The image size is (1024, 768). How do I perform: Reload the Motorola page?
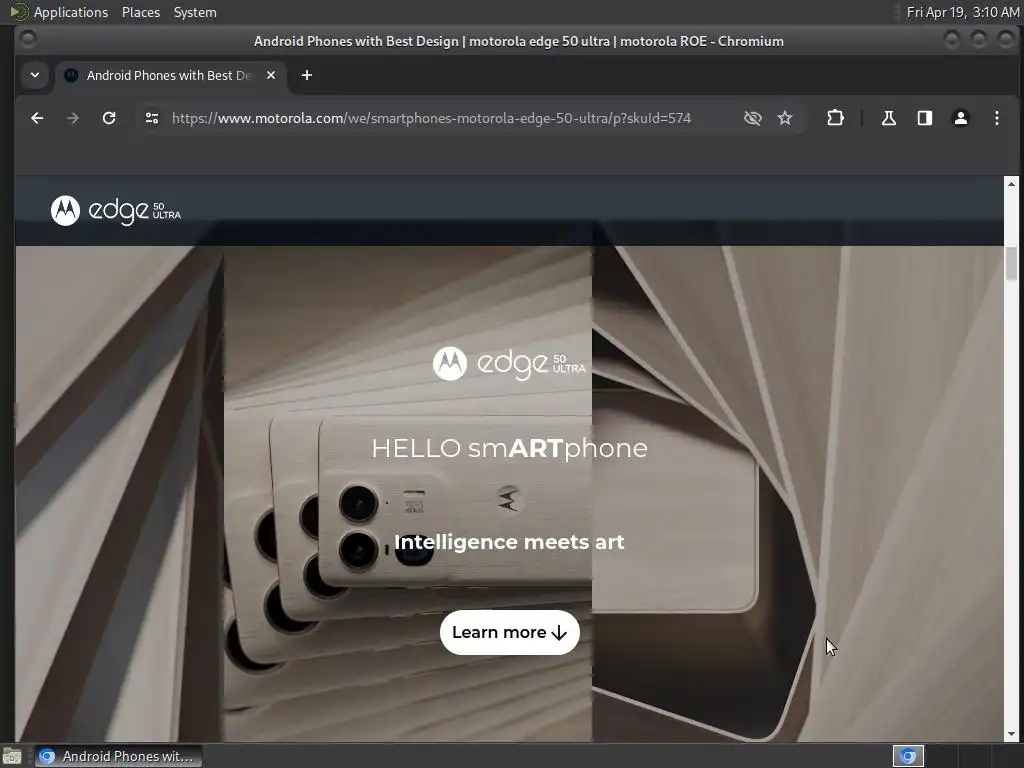pyautogui.click(x=109, y=118)
